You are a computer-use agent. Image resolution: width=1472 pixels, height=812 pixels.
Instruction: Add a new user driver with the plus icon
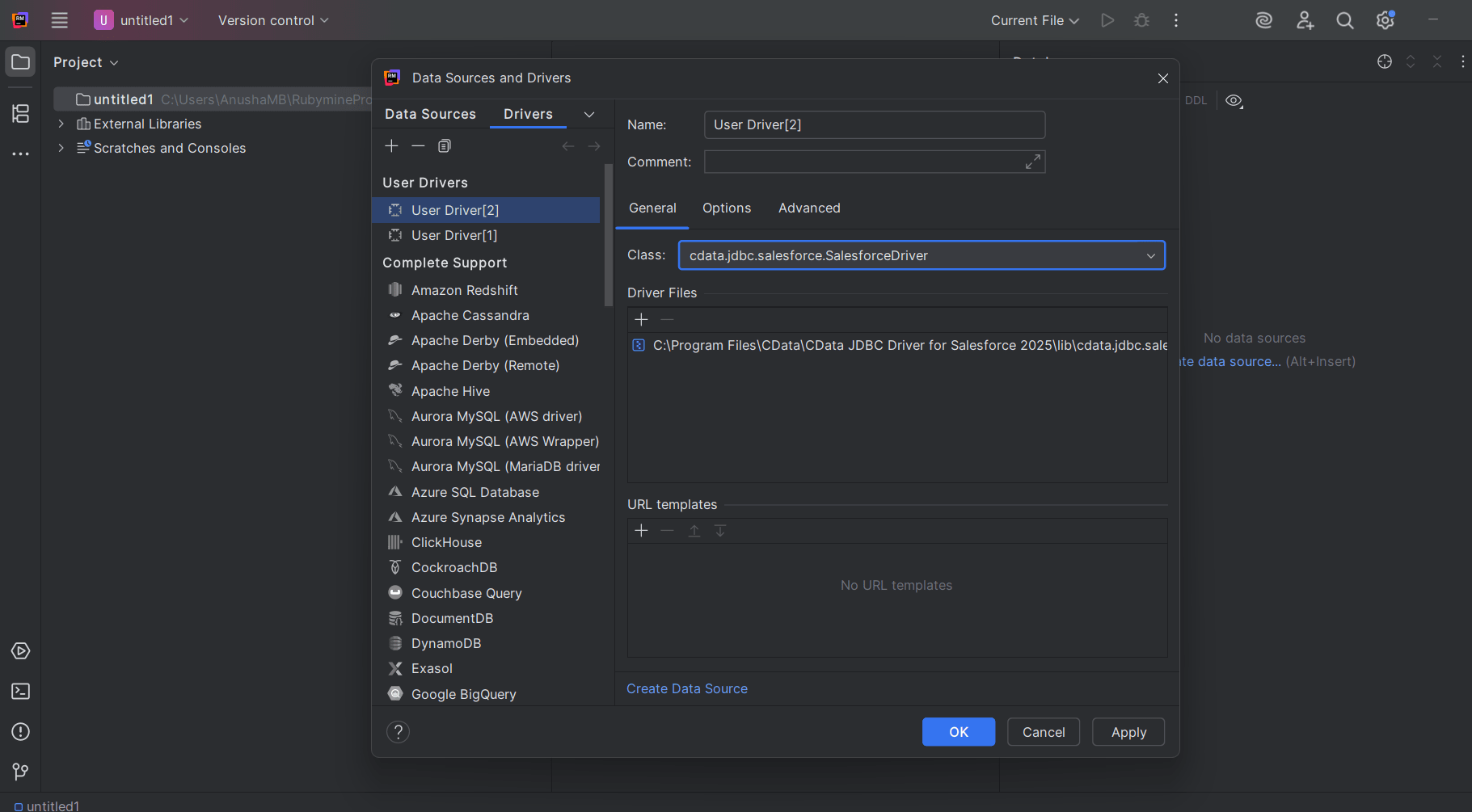click(392, 146)
